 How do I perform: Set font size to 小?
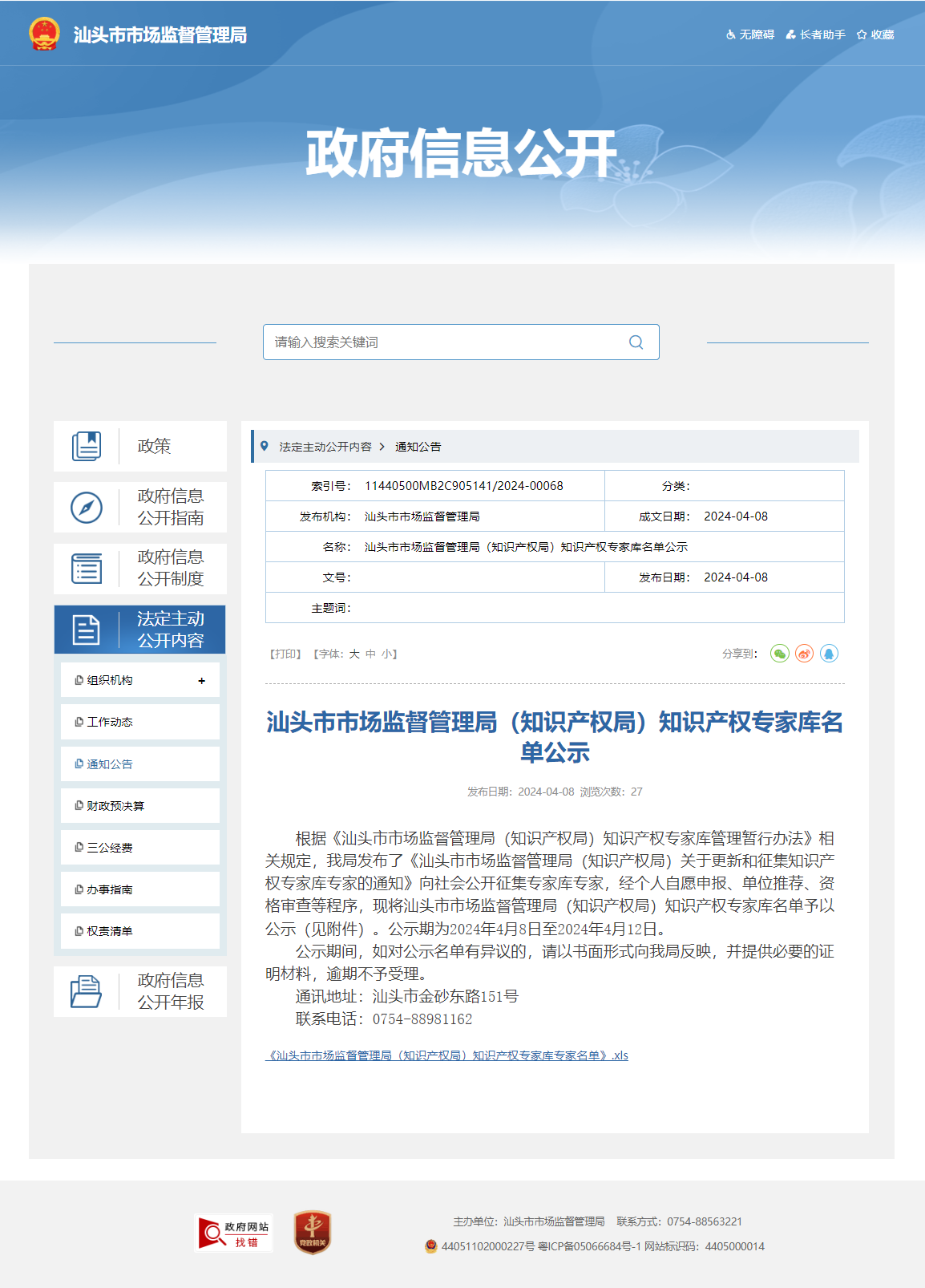pyautogui.click(x=386, y=654)
